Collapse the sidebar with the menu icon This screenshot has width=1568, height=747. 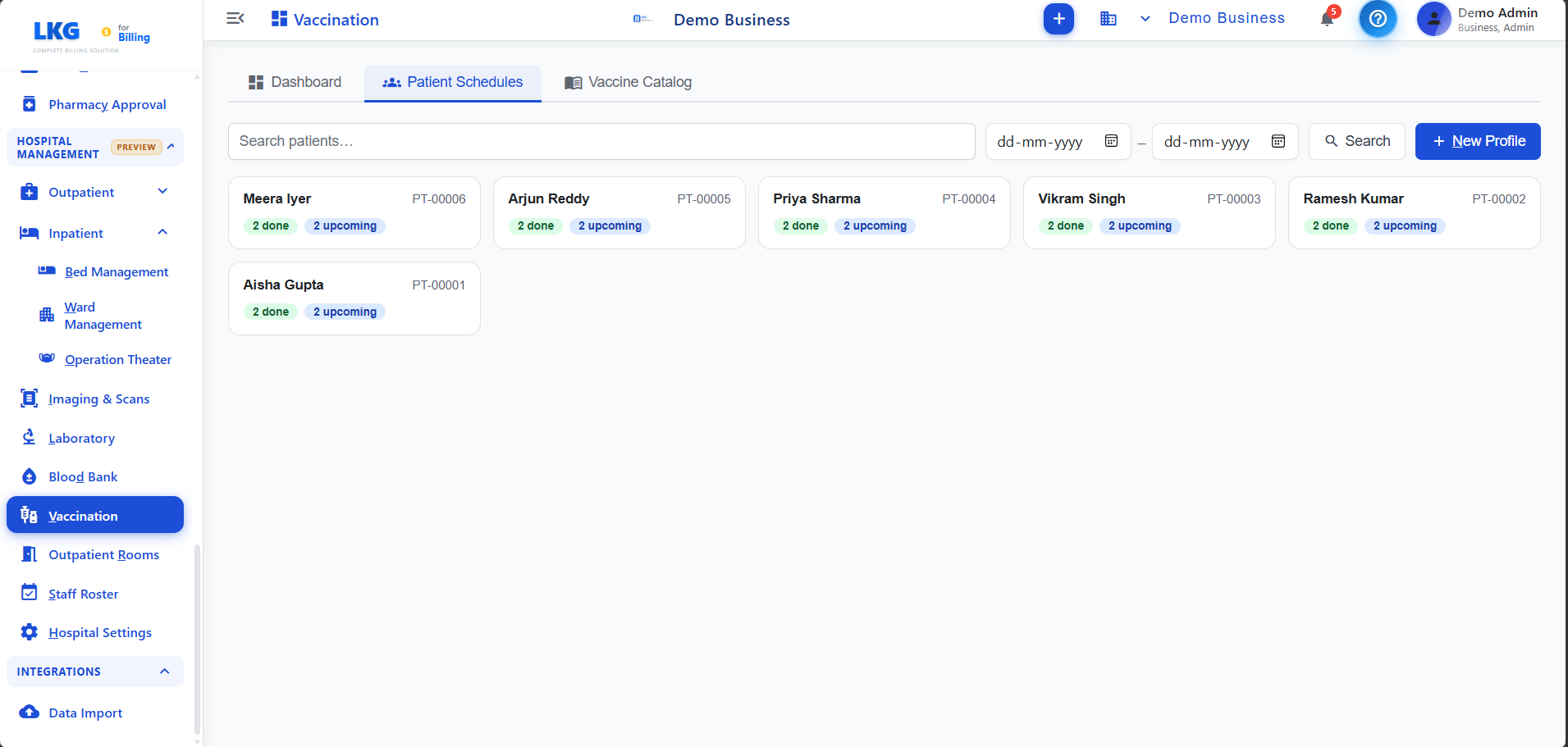(235, 18)
